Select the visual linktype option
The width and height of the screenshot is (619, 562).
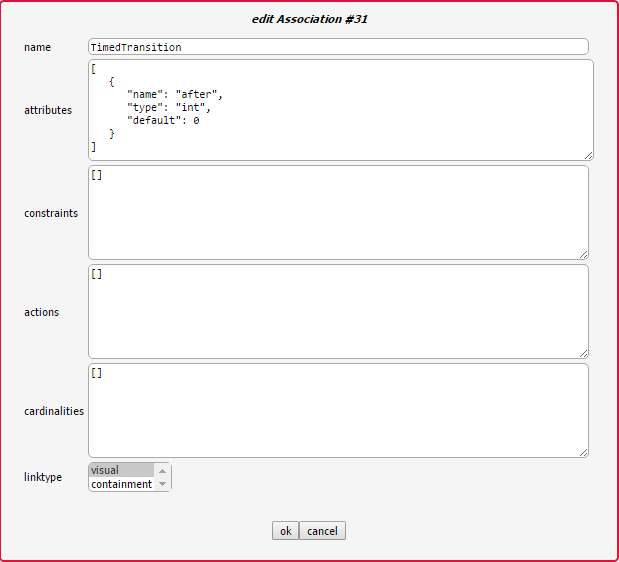120,470
